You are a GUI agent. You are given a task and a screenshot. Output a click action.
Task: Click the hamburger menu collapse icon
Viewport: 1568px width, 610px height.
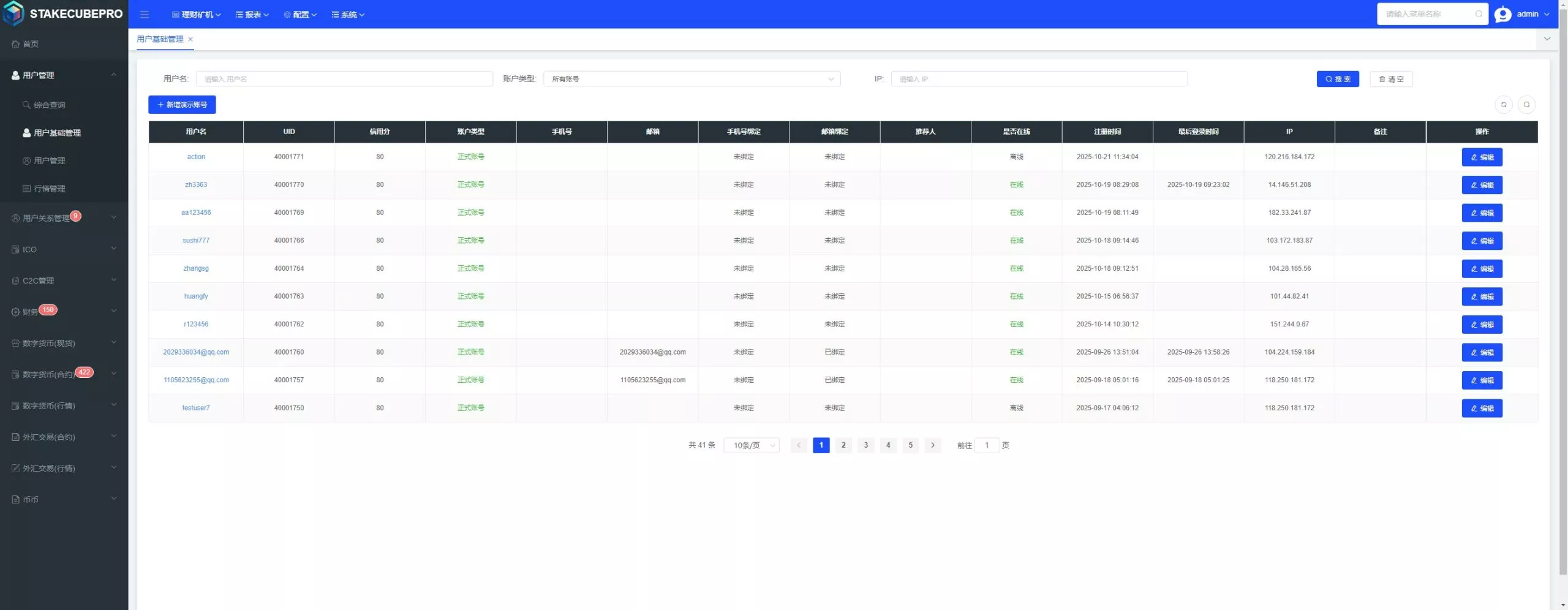point(145,14)
